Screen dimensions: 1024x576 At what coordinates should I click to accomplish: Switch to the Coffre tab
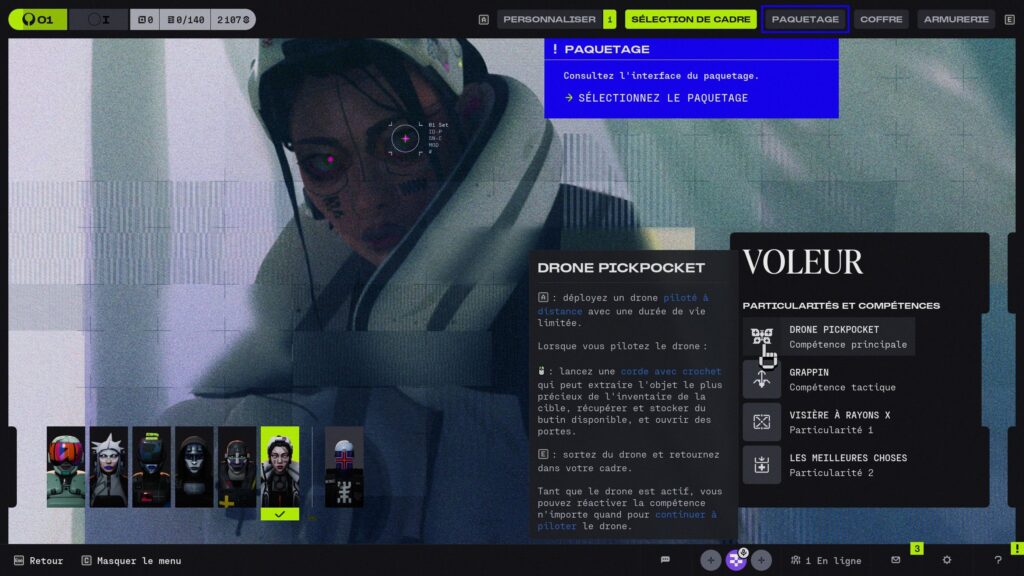pos(881,19)
